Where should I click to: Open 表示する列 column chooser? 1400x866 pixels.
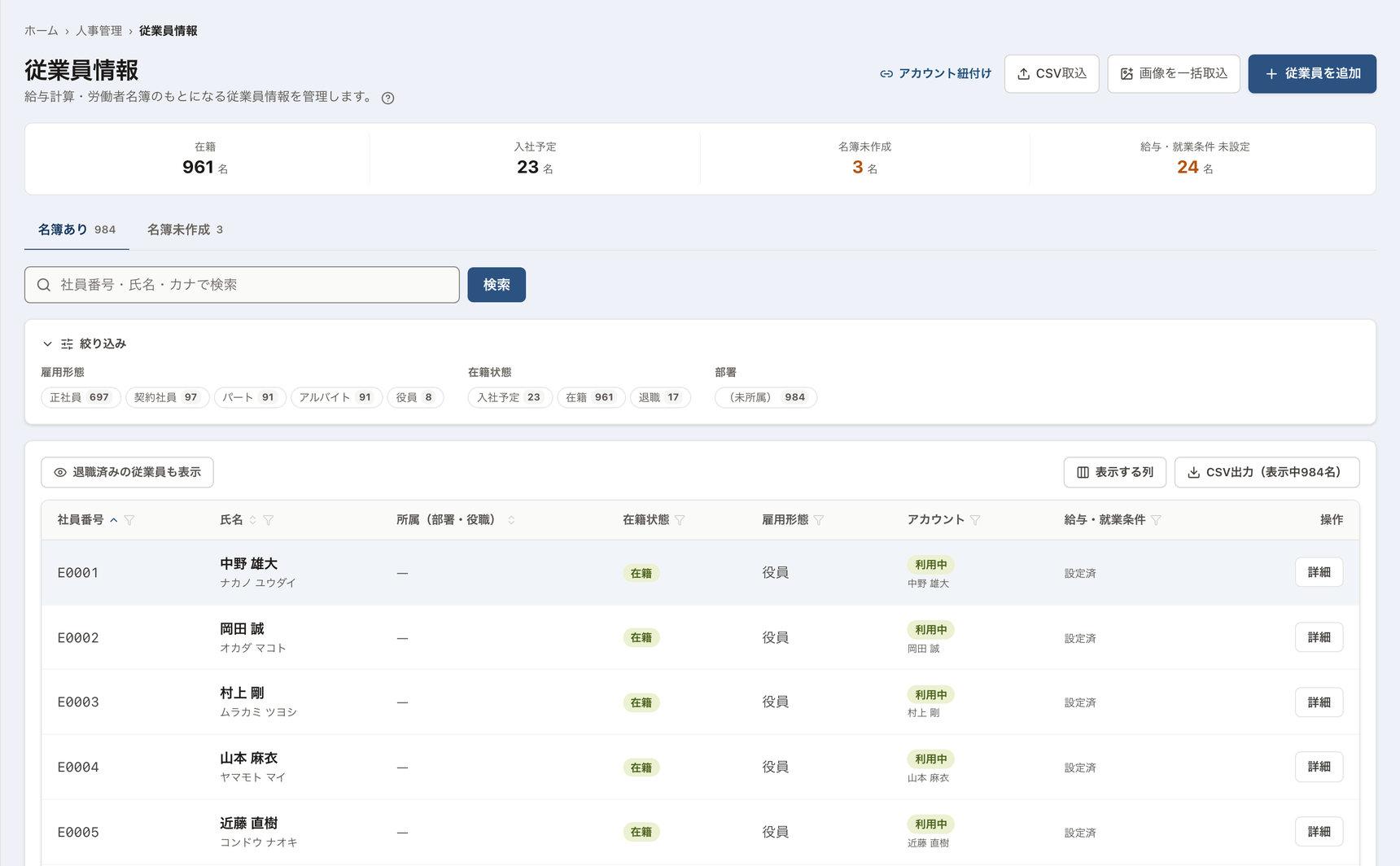(x=1114, y=472)
